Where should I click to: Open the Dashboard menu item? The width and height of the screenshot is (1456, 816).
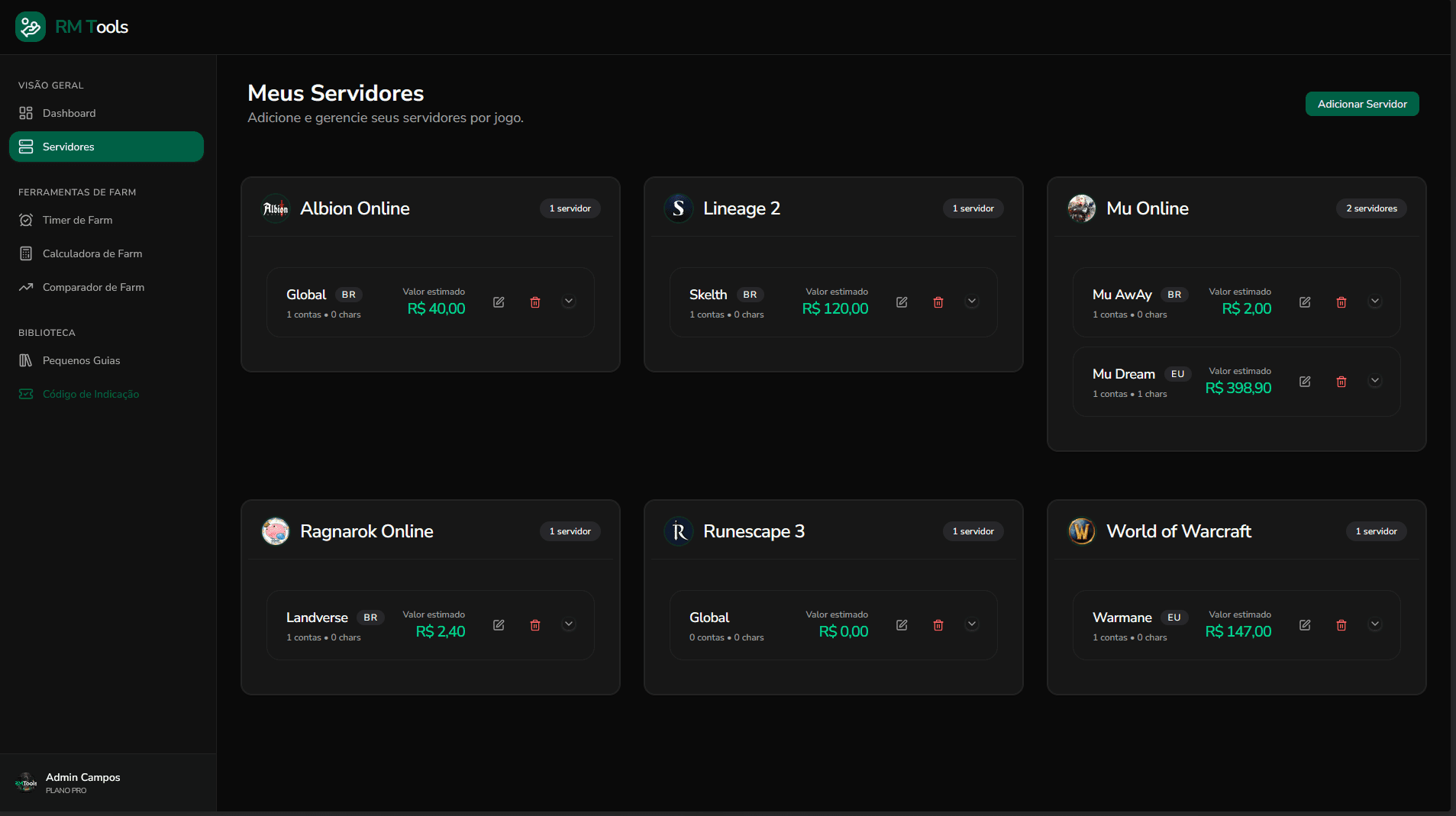(69, 113)
